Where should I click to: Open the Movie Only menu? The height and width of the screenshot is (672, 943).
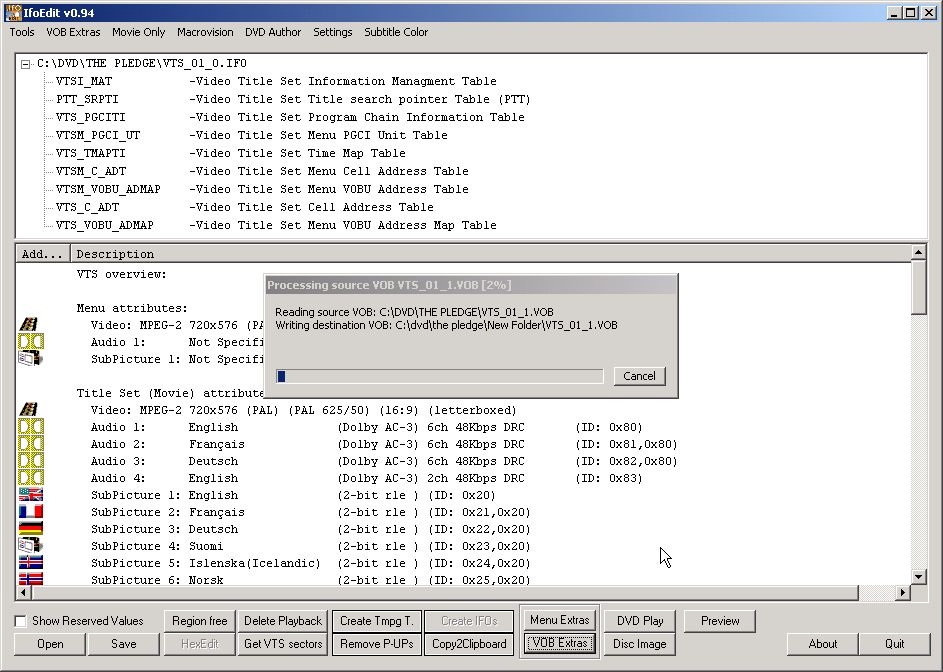[138, 32]
